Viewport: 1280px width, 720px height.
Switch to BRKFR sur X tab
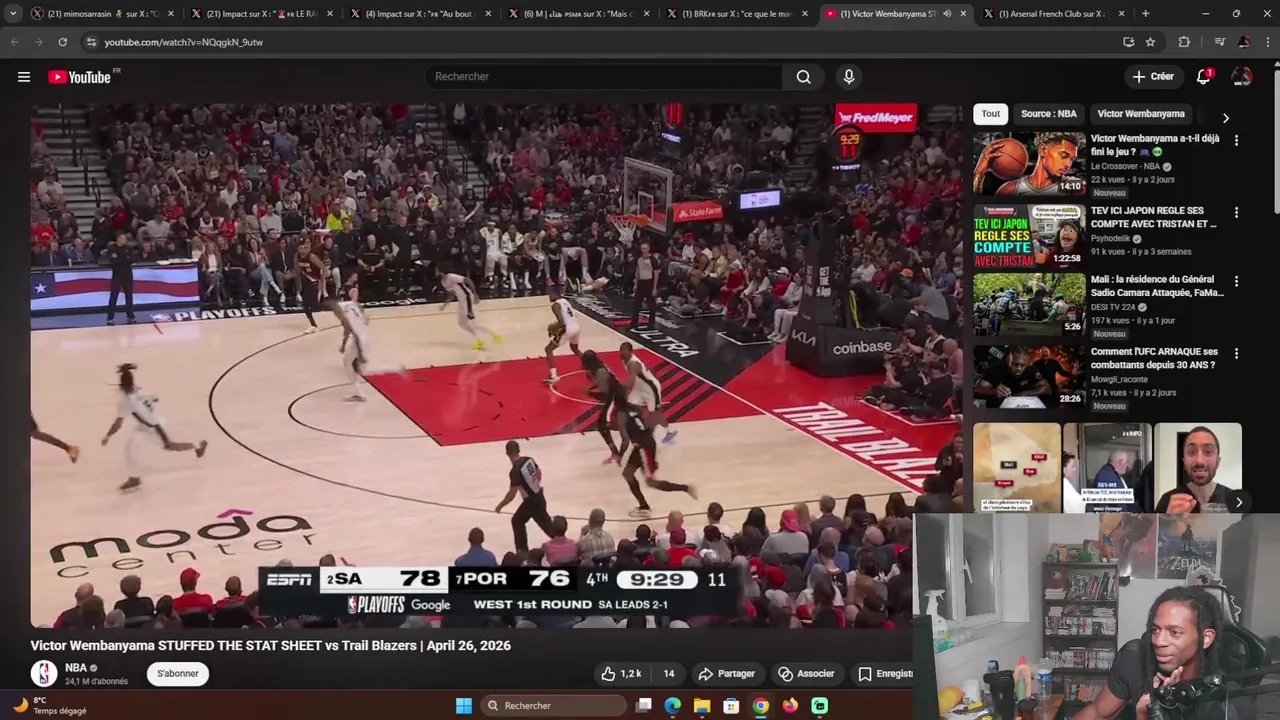(x=738, y=14)
